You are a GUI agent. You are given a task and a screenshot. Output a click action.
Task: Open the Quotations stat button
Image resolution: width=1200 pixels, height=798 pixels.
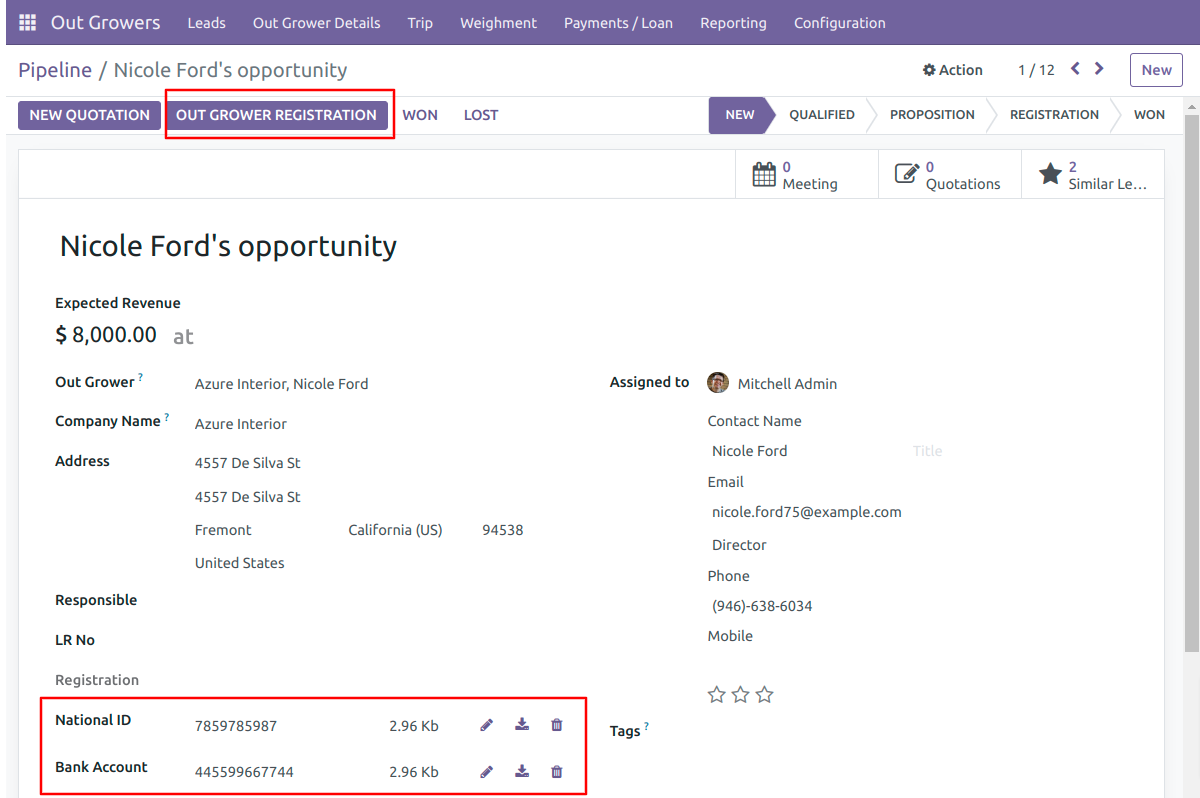(950, 175)
